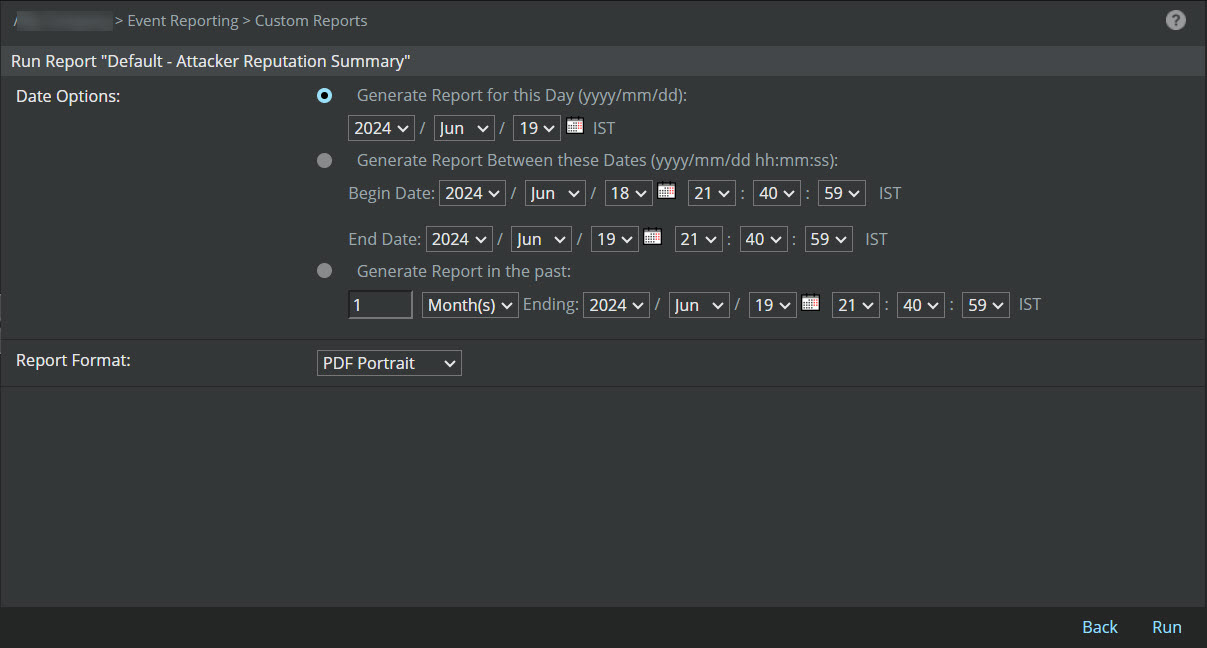The width and height of the screenshot is (1207, 648).
Task: Open year dropdown for this Day
Action: [x=382, y=128]
